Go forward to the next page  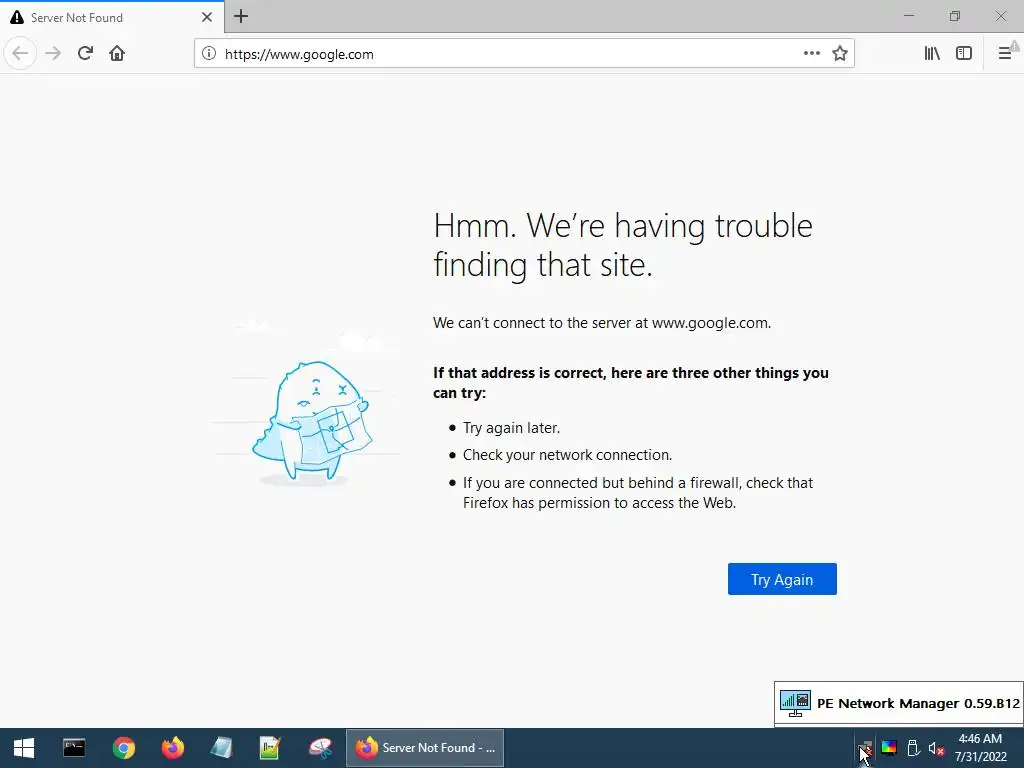click(x=53, y=54)
